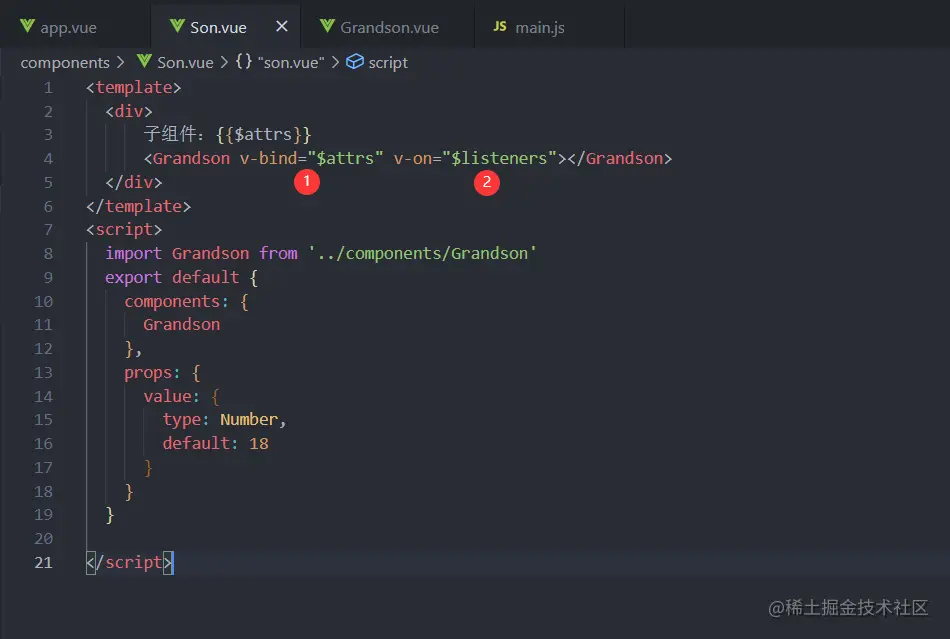This screenshot has height=639, width=950.
Task: Click the closing </div> tag on line 5
Action: (x=133, y=182)
